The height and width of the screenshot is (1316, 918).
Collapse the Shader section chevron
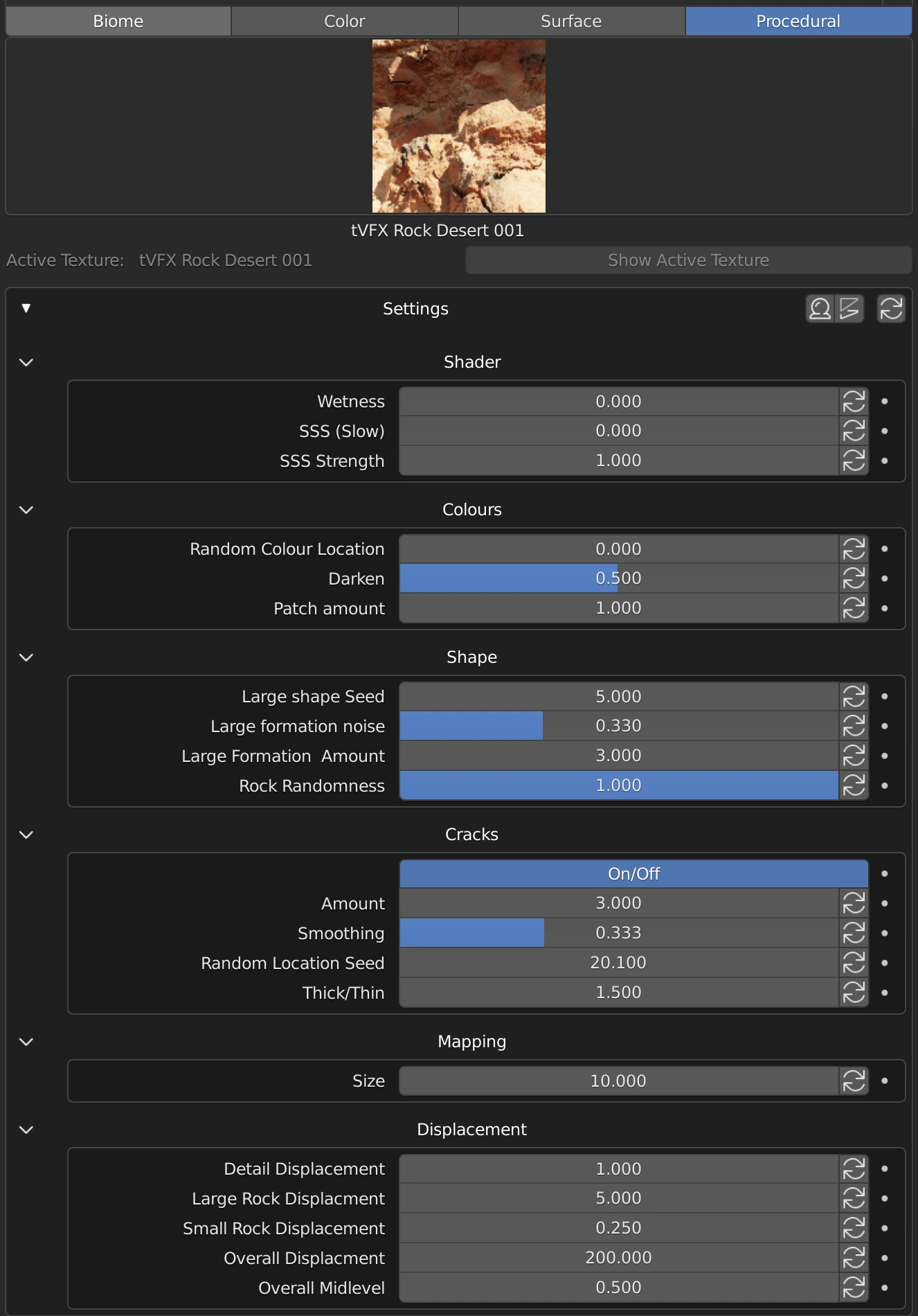click(26, 362)
